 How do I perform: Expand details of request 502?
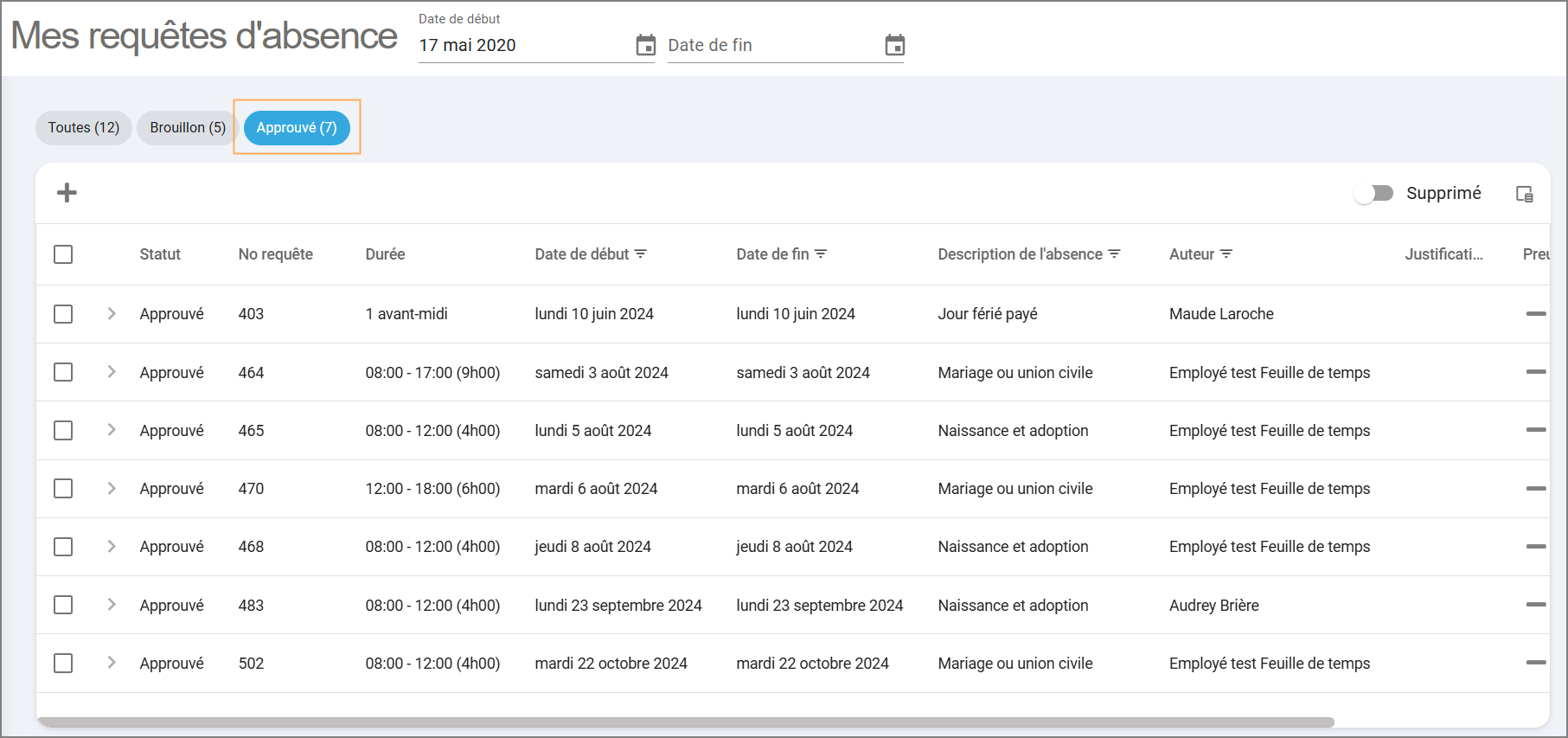[x=112, y=663]
